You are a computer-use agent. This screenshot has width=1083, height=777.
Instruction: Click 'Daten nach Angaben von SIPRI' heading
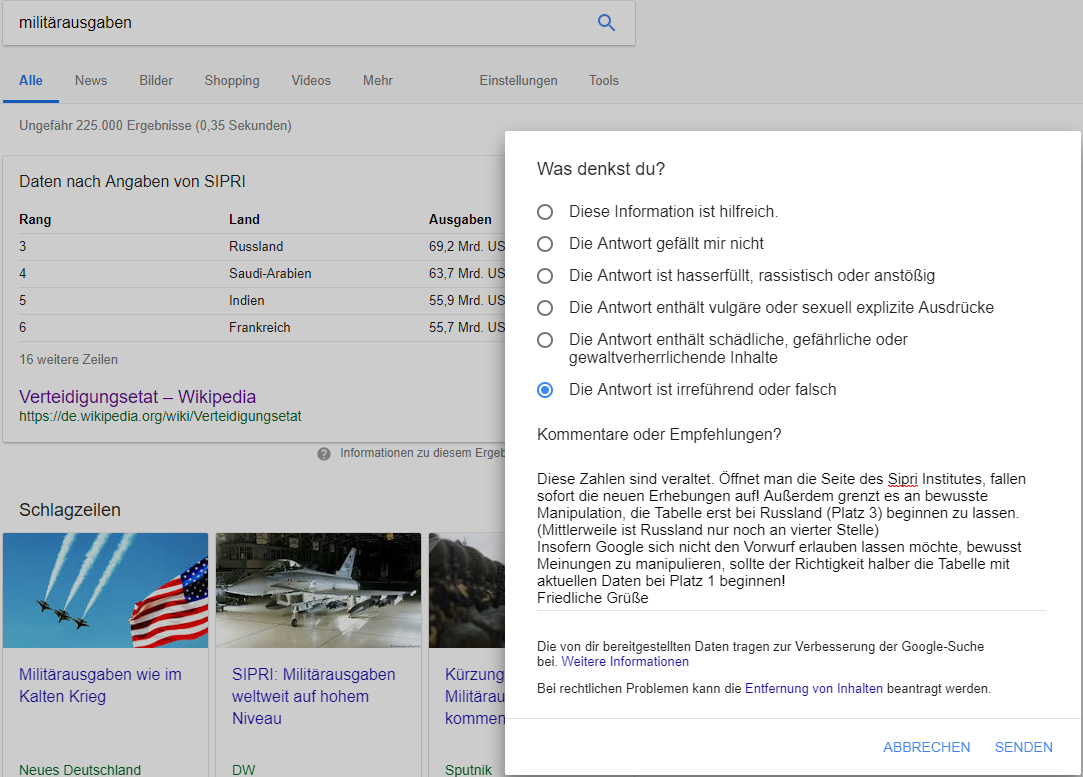coord(133,182)
